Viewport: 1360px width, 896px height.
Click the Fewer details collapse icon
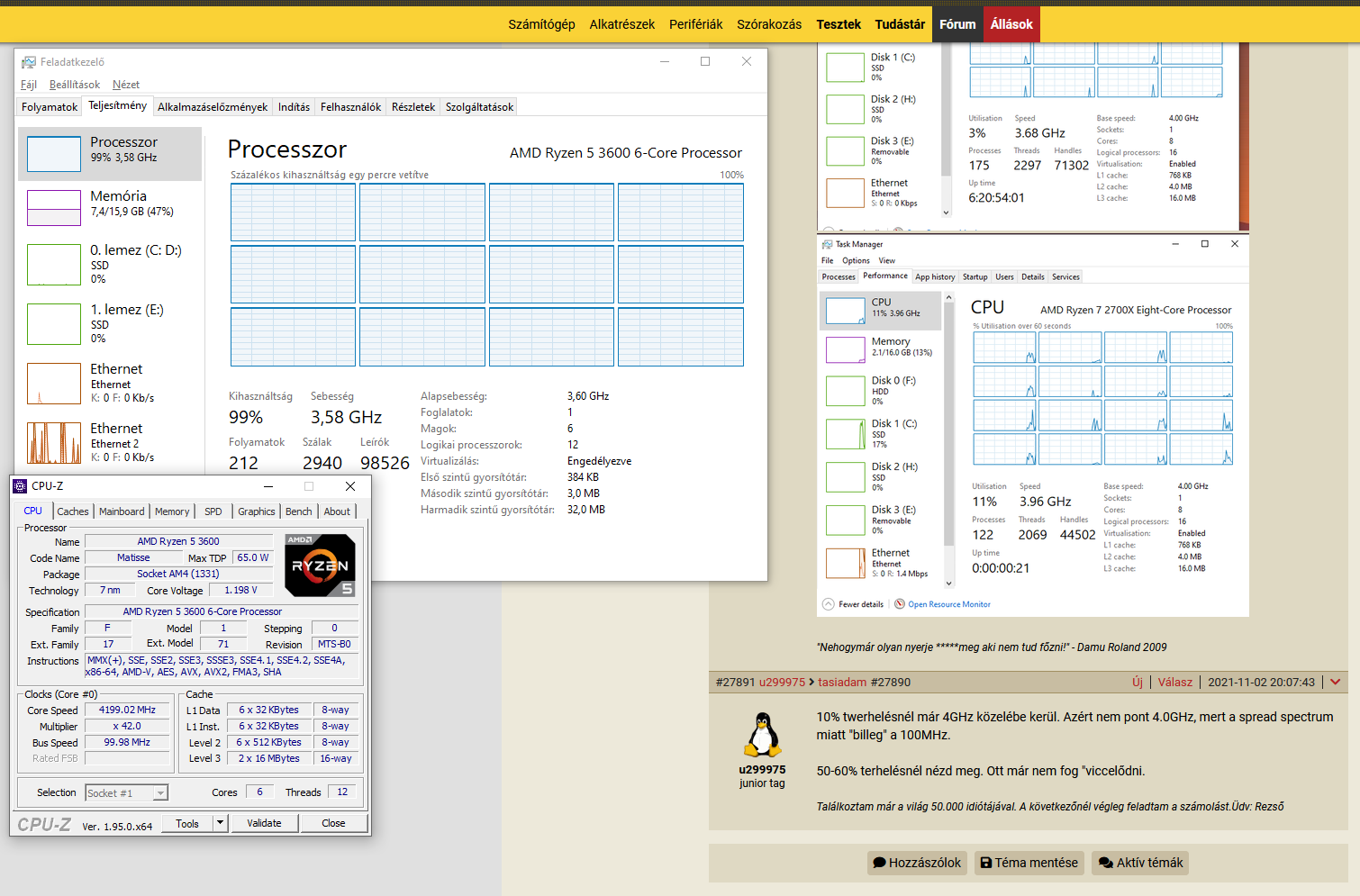coord(829,604)
